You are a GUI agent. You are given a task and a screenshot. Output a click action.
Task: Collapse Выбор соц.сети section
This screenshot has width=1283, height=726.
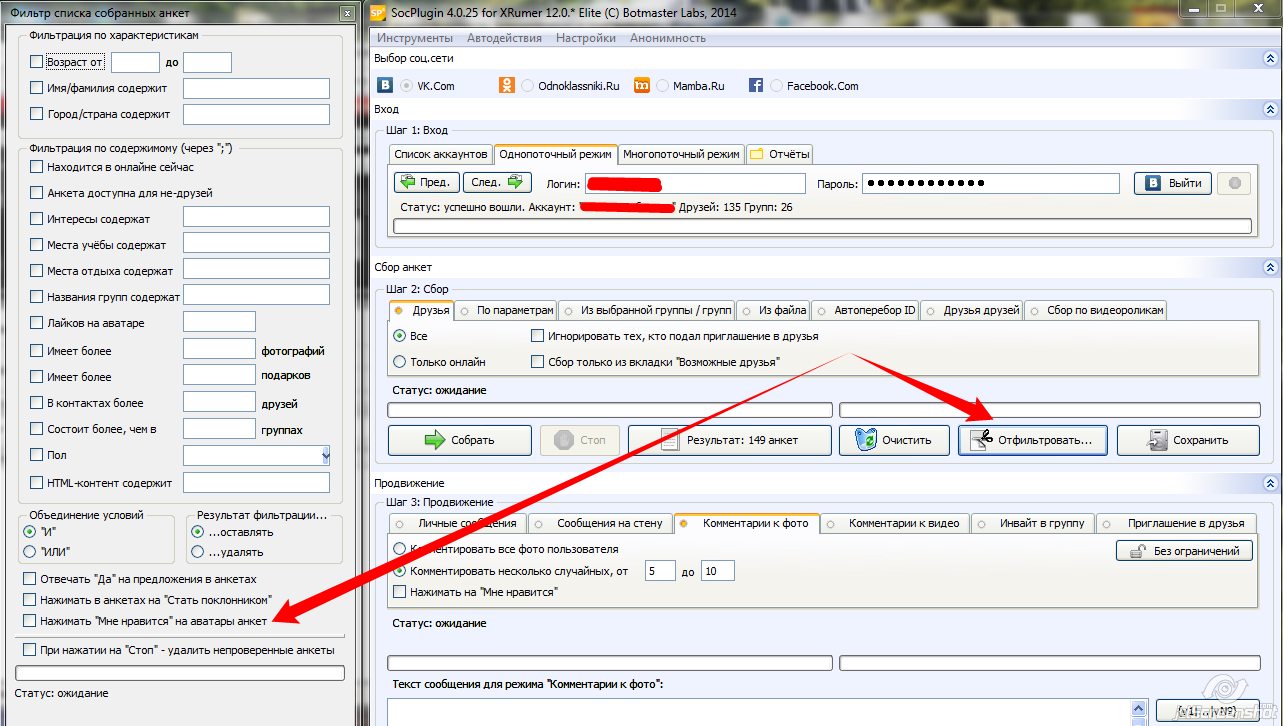(x=1270, y=59)
